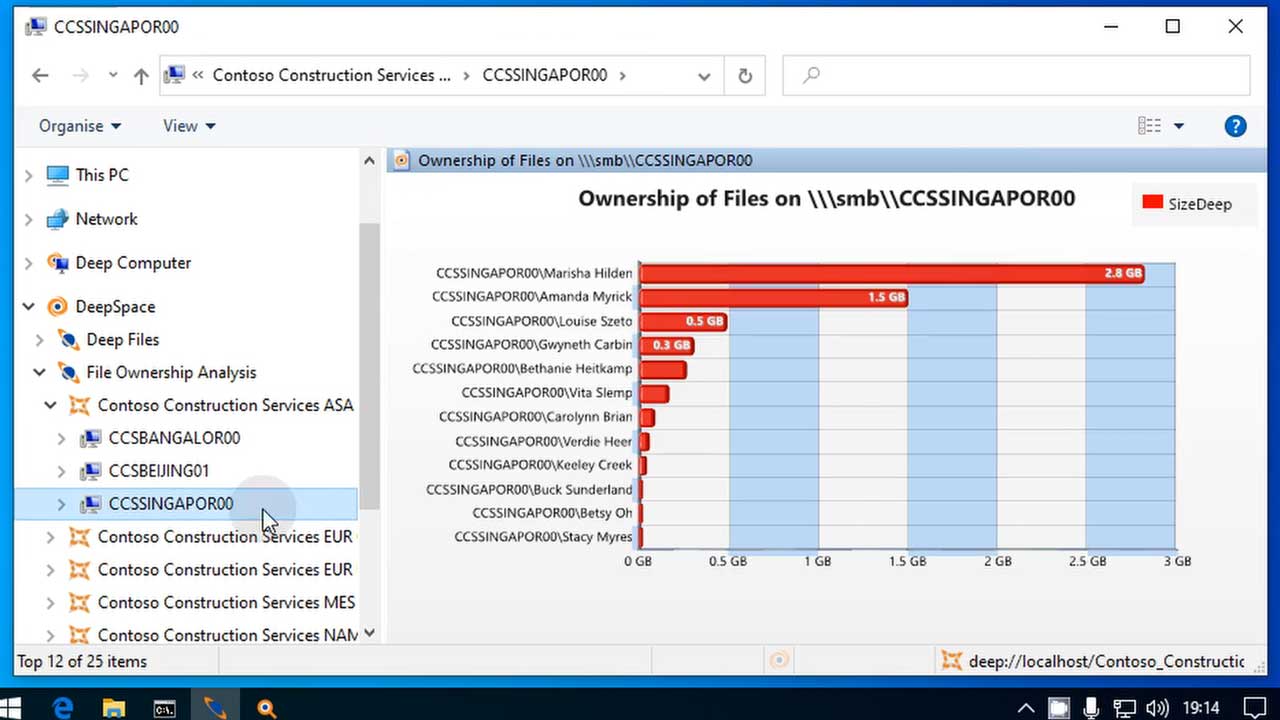Expand the This PC node

point(28,175)
